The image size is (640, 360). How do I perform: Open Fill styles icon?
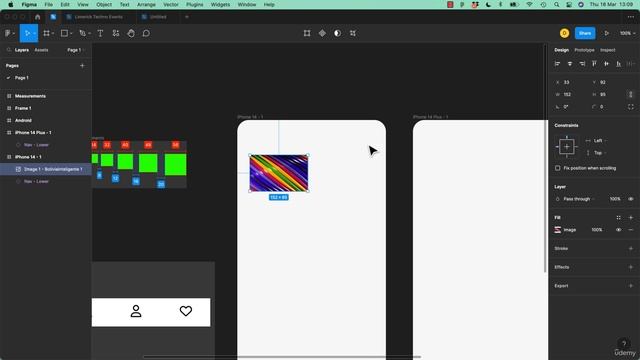[x=618, y=218]
